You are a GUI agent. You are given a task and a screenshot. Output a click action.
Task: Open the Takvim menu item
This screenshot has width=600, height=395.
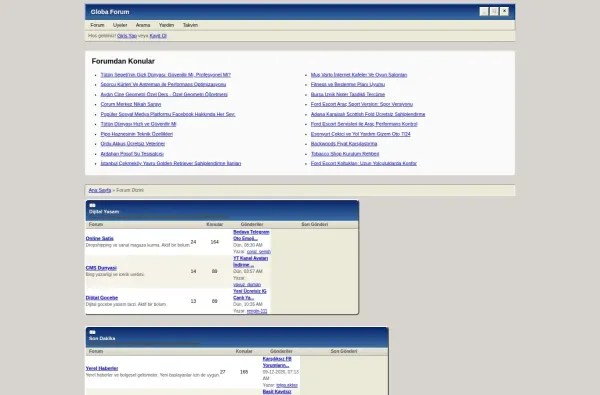coord(190,25)
